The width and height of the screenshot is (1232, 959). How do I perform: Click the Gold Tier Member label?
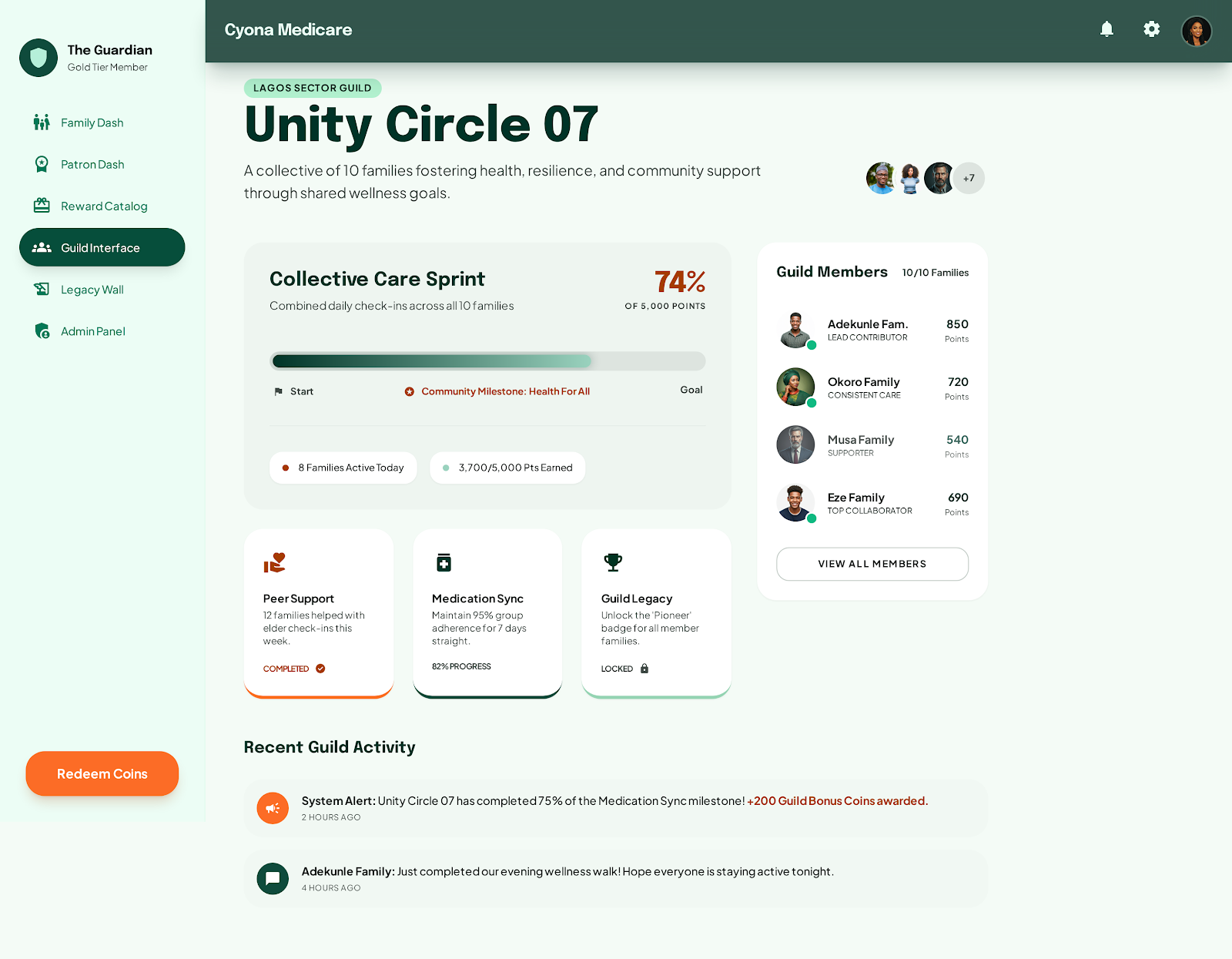(x=108, y=67)
